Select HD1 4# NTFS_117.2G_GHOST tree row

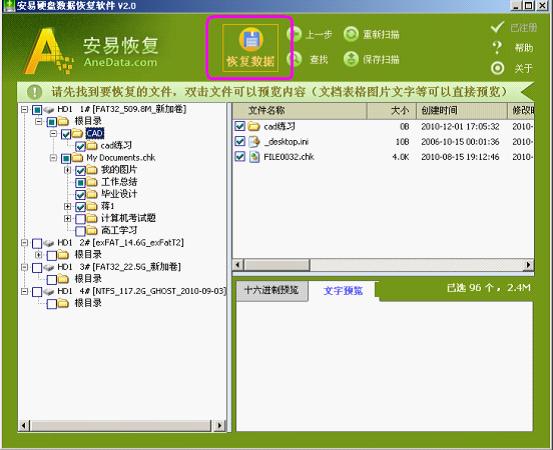pyautogui.click(x=141, y=291)
